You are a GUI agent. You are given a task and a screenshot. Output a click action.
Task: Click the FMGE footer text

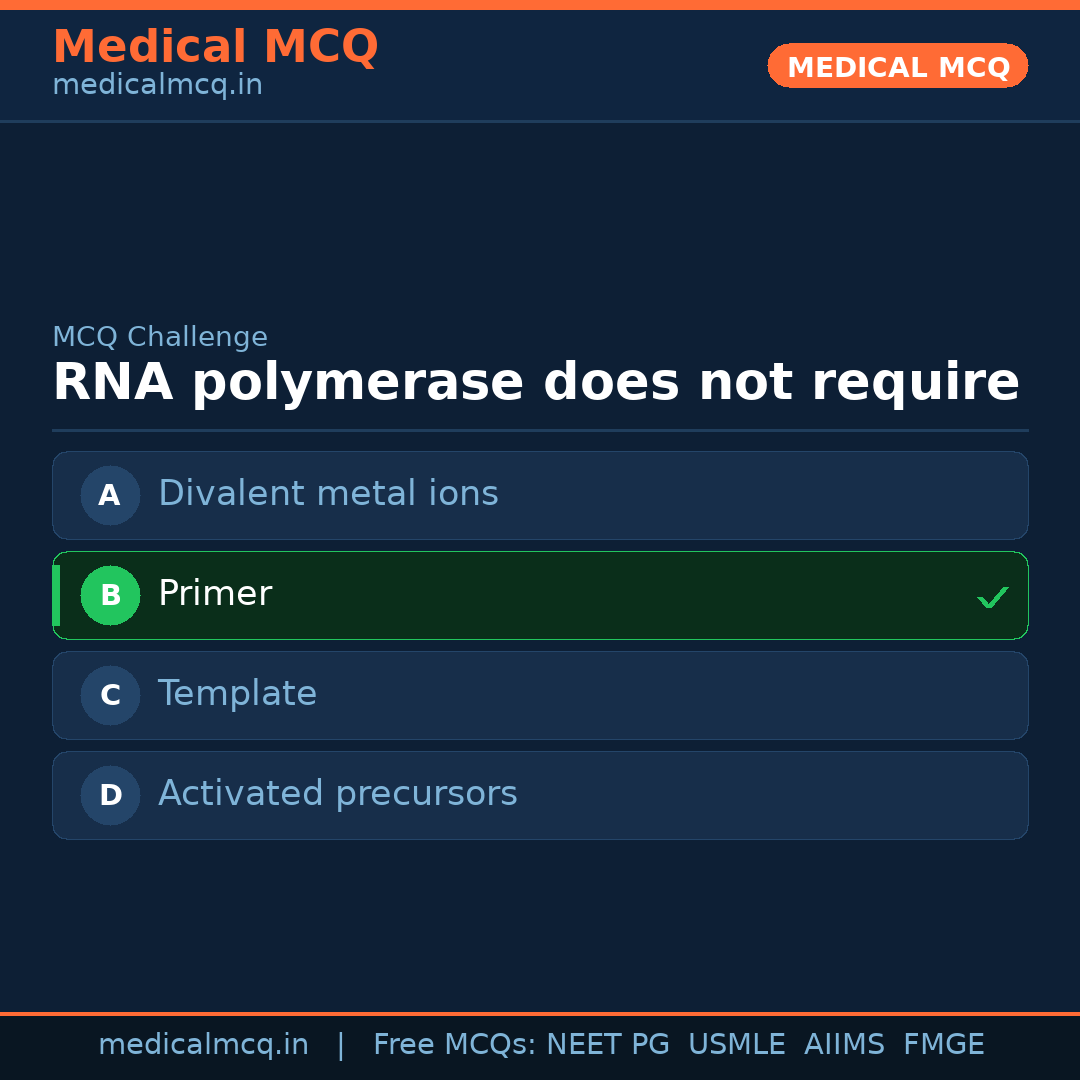[943, 1045]
